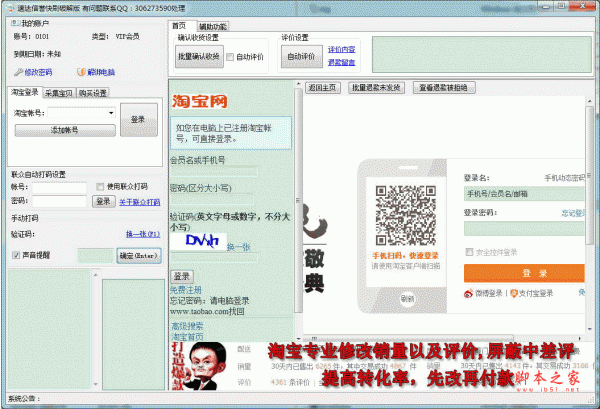This screenshot has width=600, height=409.
Task: Click the orange 登录 button
Action: [524, 273]
